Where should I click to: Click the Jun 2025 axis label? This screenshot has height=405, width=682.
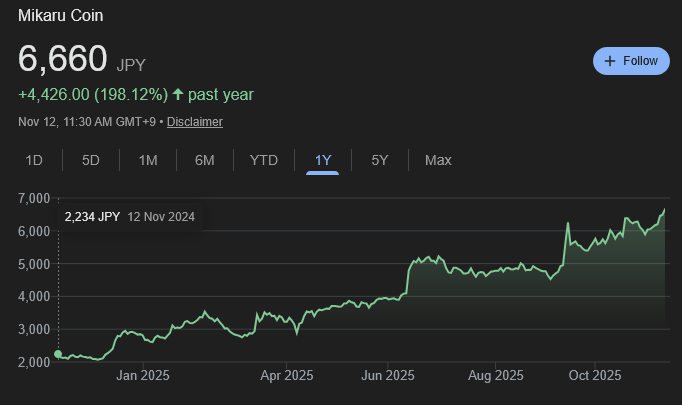(x=388, y=375)
